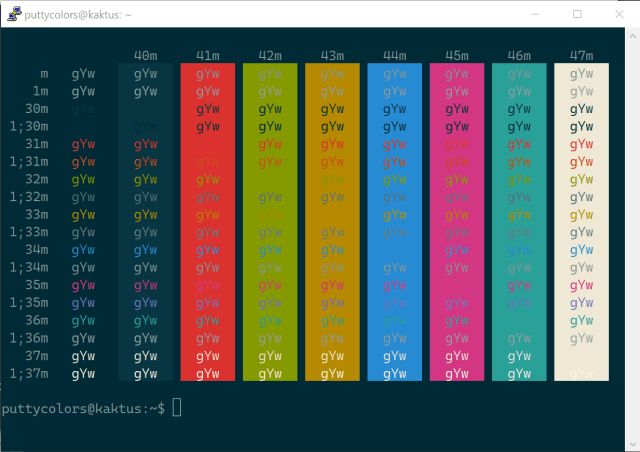Click the 37m row label

coord(36,355)
